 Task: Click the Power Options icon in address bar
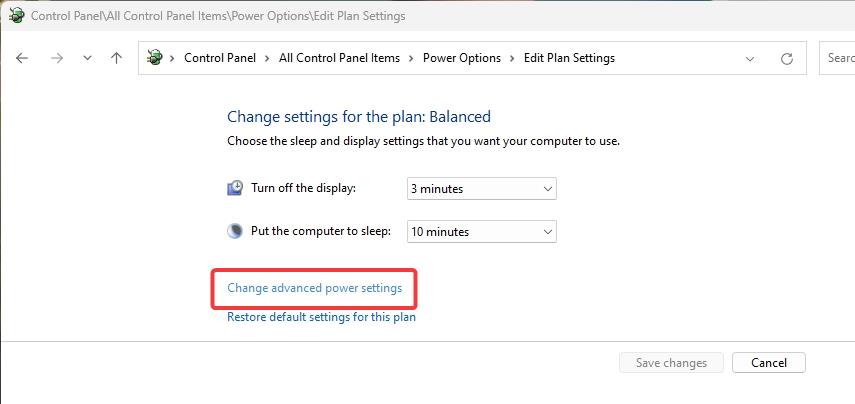[x=155, y=58]
